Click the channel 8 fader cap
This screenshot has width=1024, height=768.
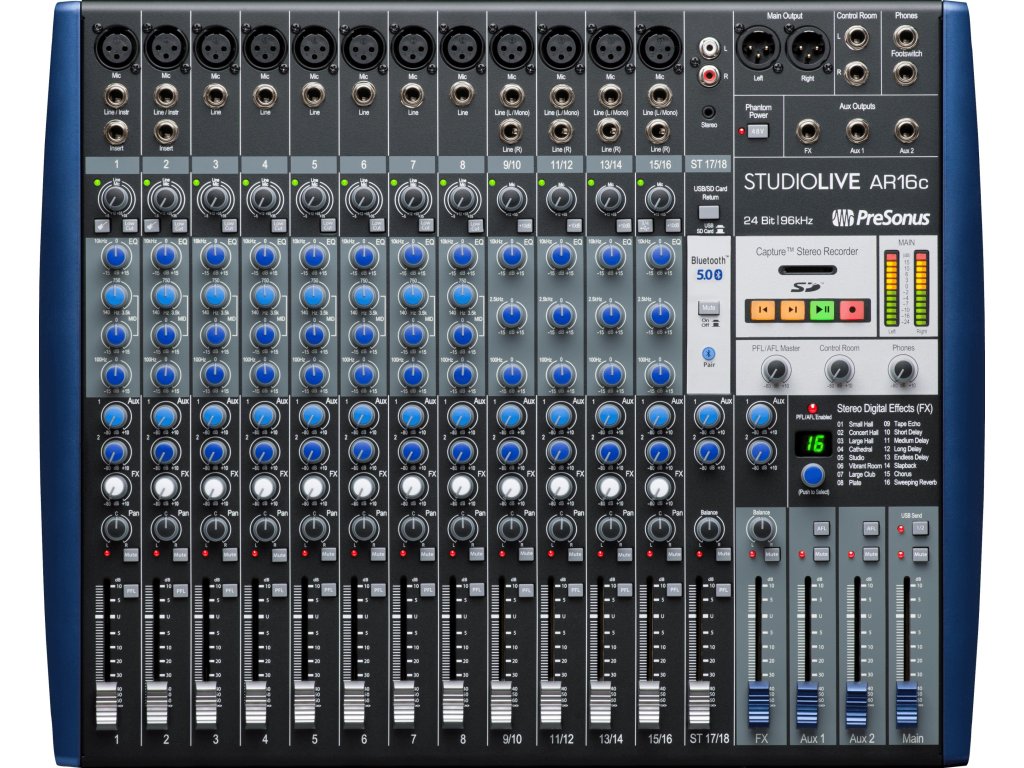click(x=454, y=705)
